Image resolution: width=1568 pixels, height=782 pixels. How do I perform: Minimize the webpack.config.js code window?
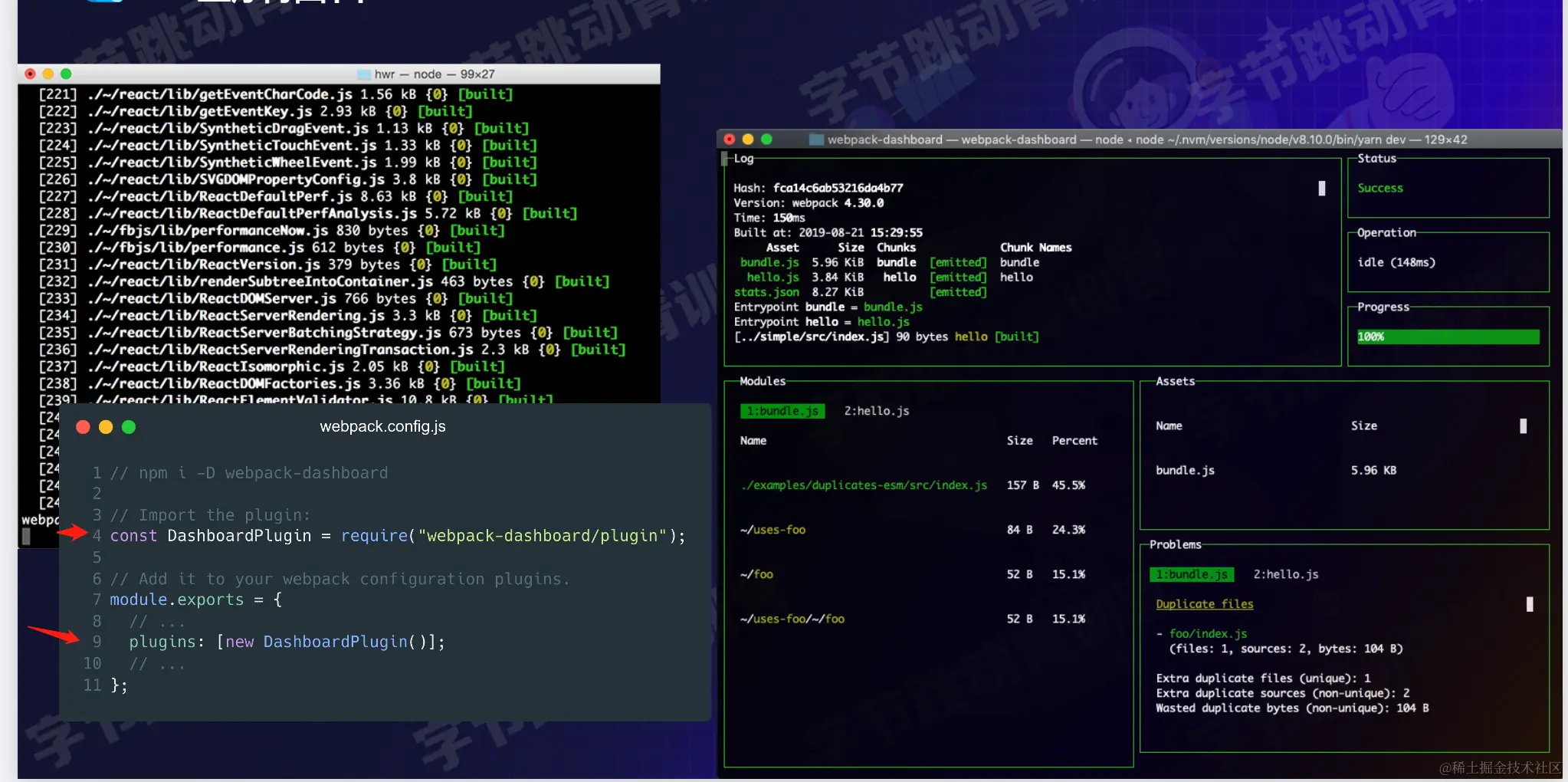[x=106, y=427]
